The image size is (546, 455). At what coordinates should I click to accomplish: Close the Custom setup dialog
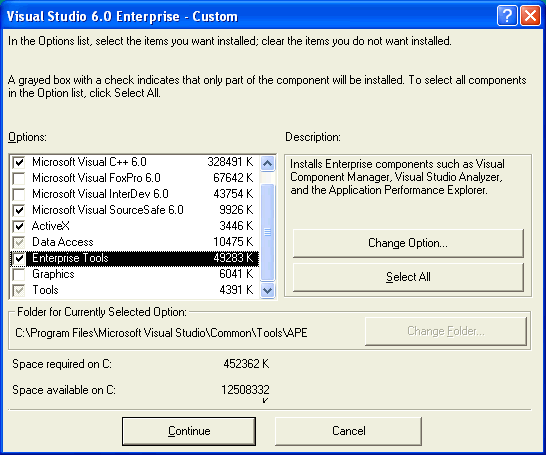pyautogui.click(x=530, y=16)
